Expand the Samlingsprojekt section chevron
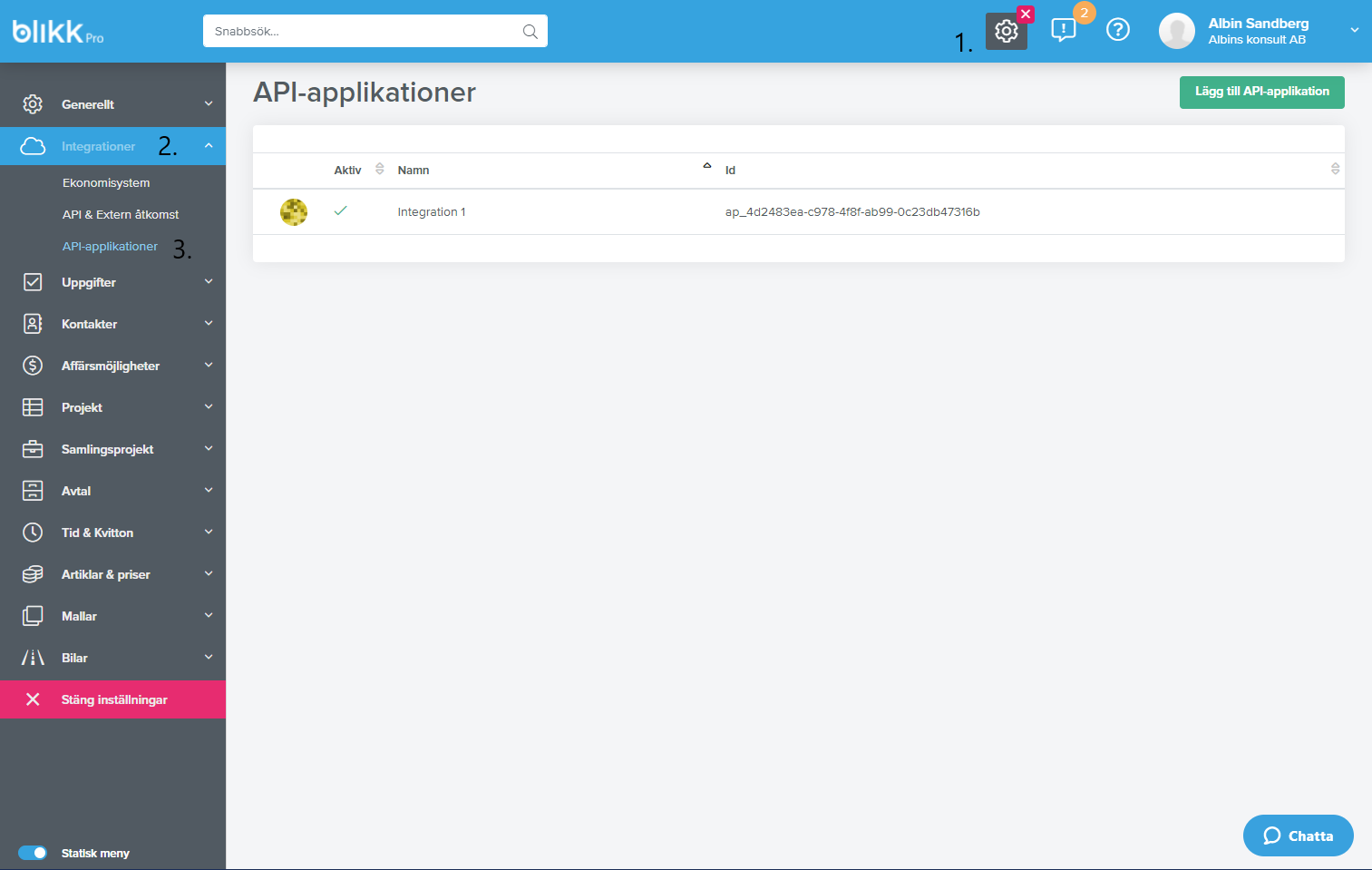Viewport: 1372px width, 870px height. pos(209,448)
